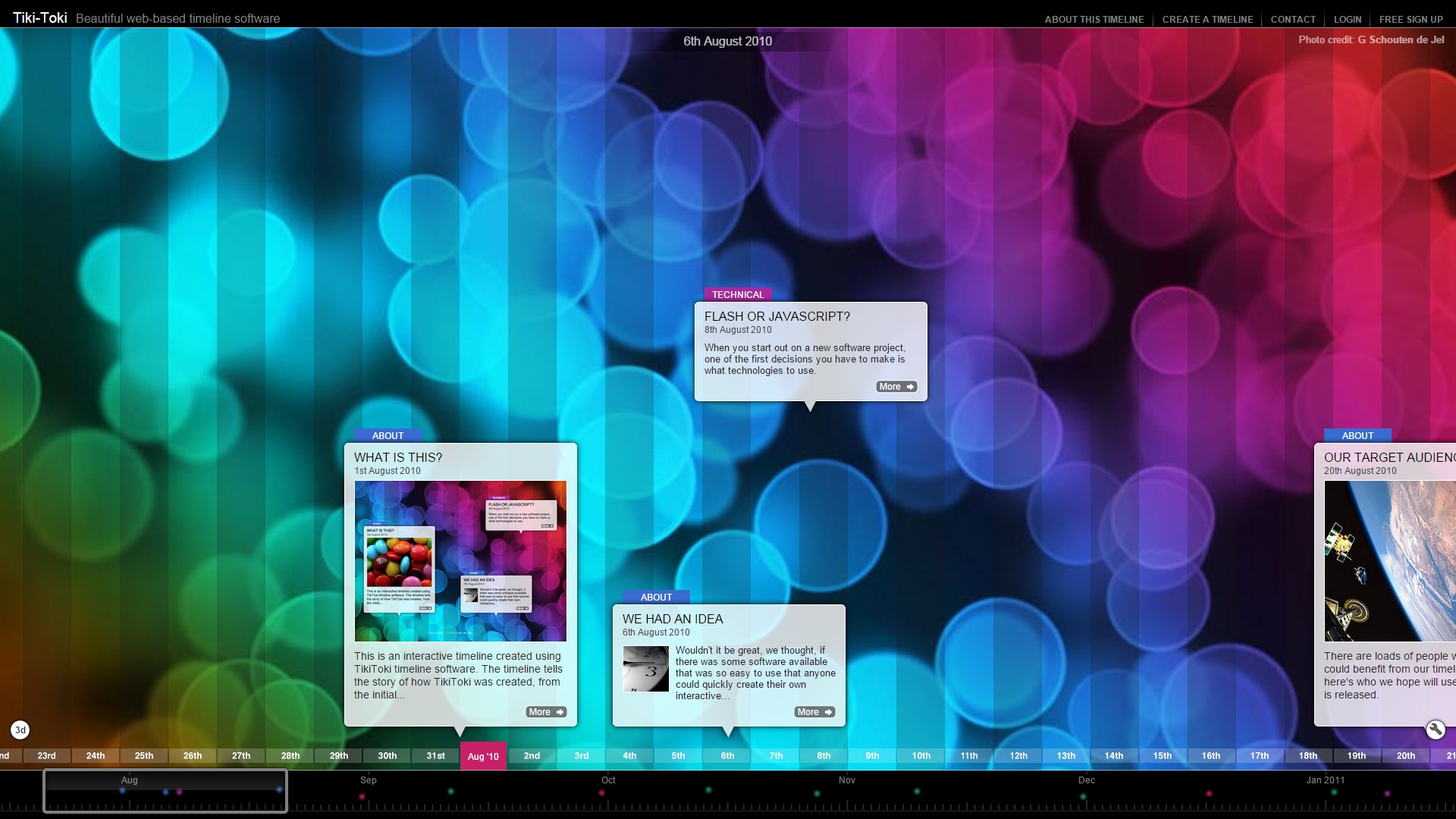1456x819 pixels.
Task: Click the 3d zoom level circle
Action: click(x=20, y=730)
